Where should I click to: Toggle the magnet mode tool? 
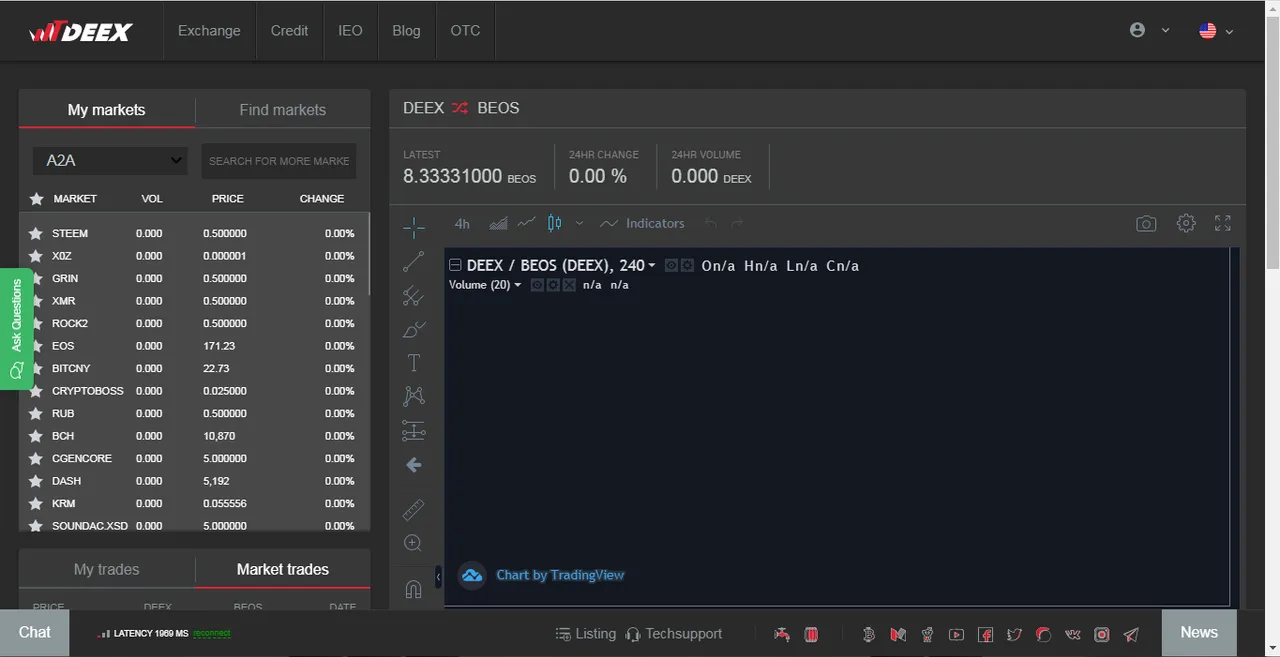pyautogui.click(x=414, y=590)
